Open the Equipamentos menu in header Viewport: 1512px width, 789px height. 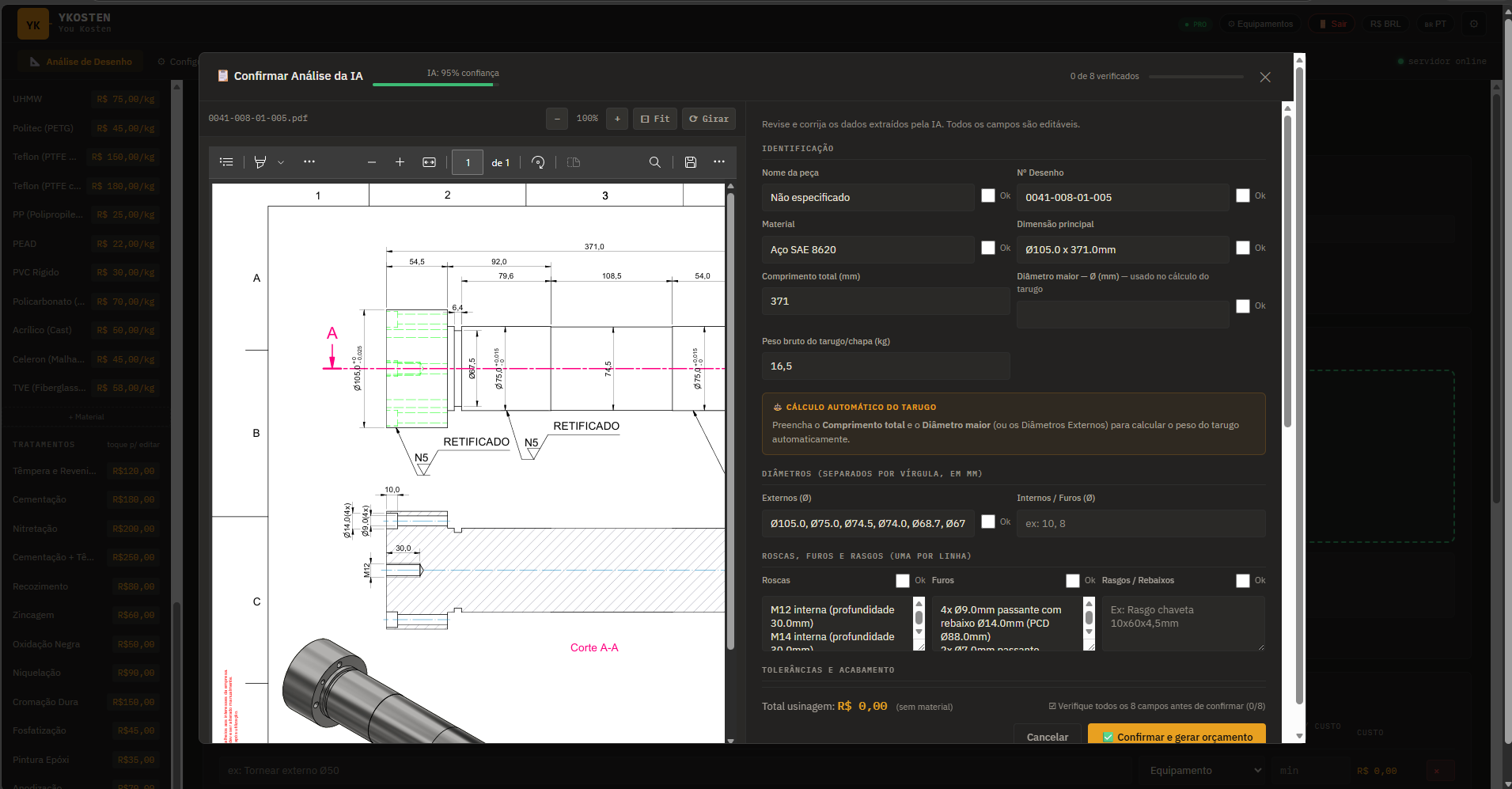point(1260,24)
